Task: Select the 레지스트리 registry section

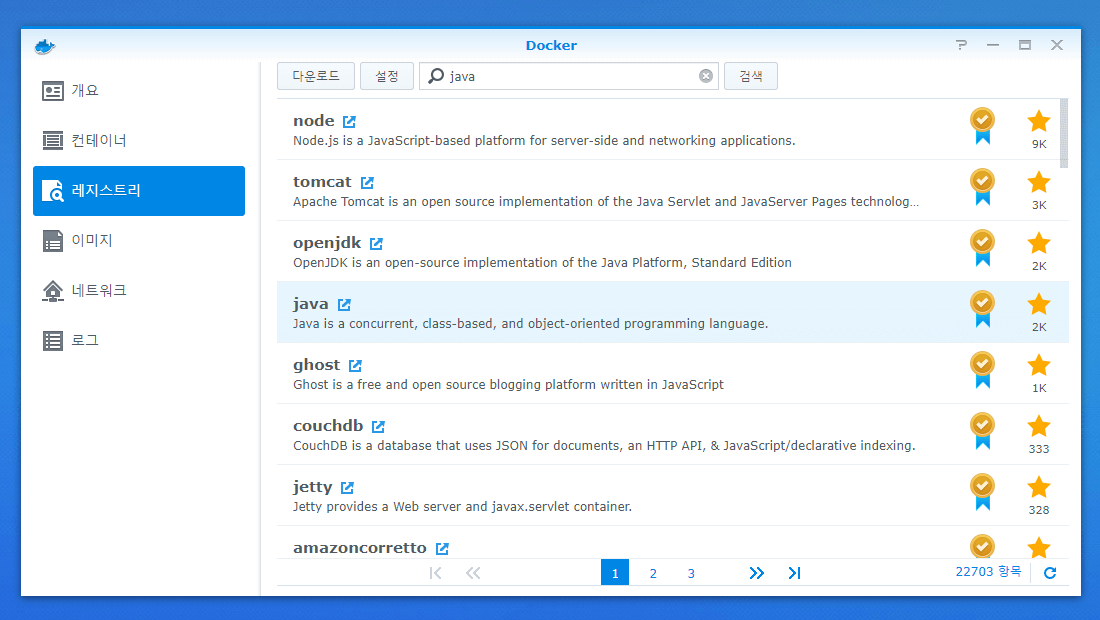Action: 139,191
